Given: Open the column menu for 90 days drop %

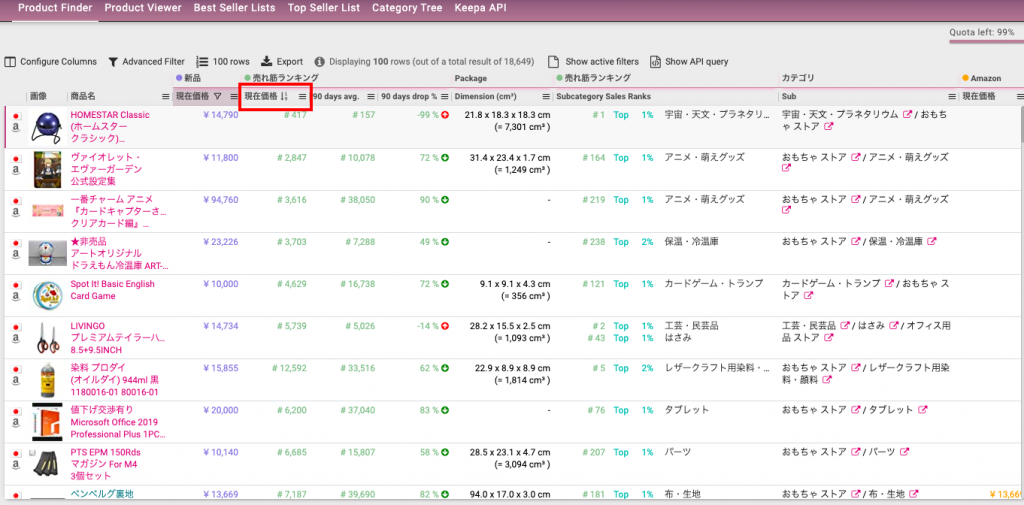Looking at the screenshot, I should [x=444, y=97].
